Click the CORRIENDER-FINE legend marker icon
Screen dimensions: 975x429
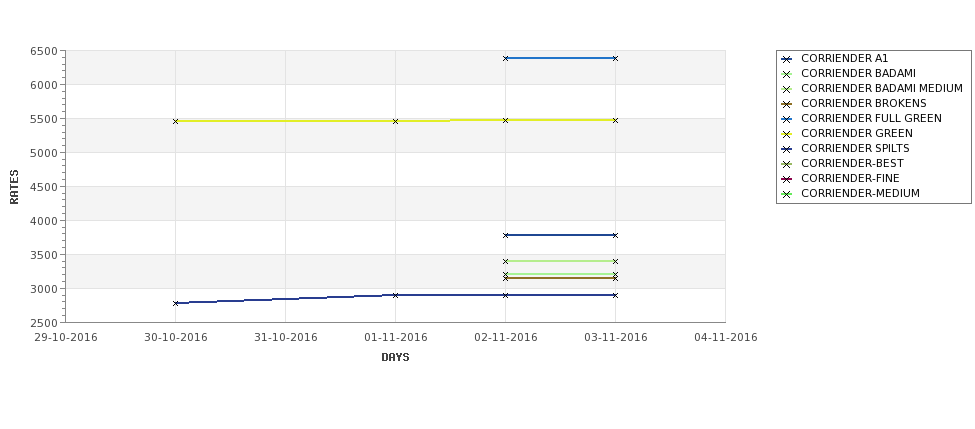click(787, 179)
